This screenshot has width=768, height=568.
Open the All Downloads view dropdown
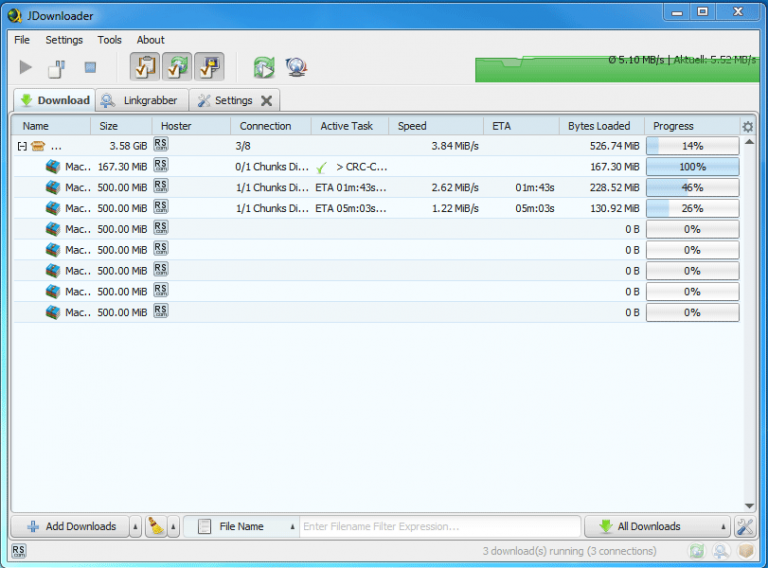[x=657, y=526]
